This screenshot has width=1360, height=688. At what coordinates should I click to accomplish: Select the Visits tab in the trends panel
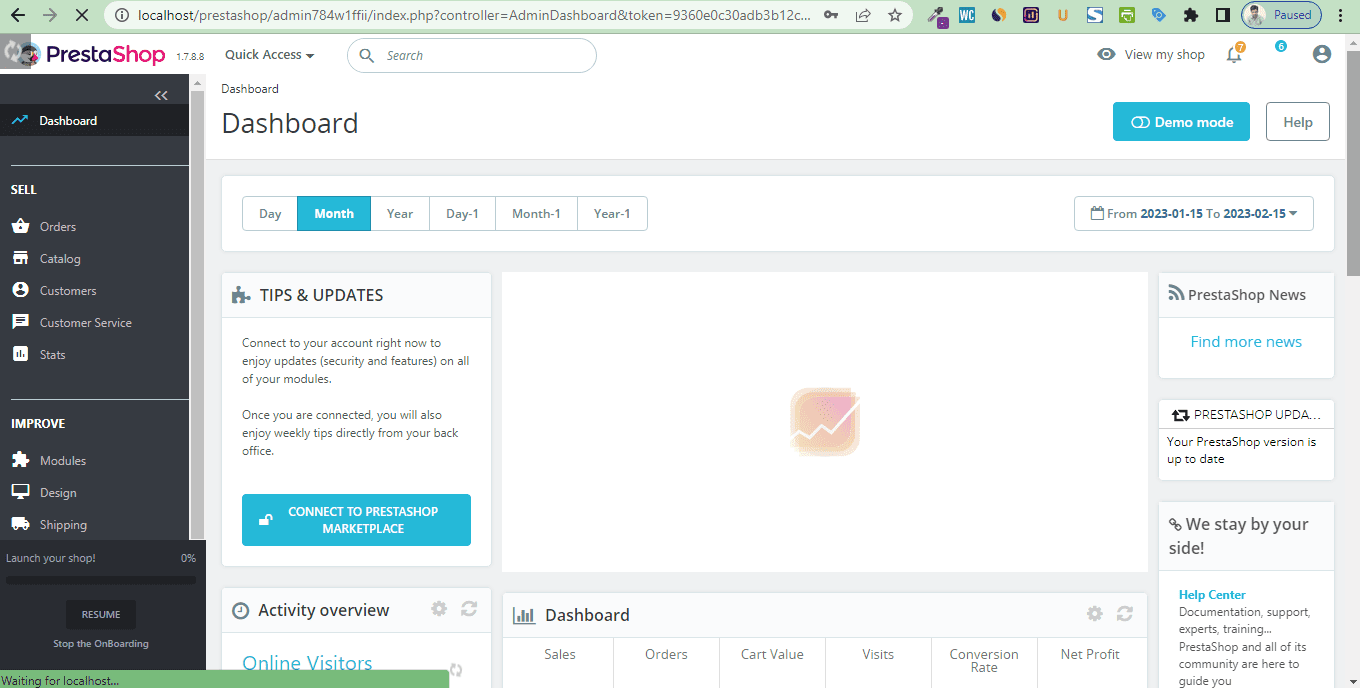pyautogui.click(x=878, y=662)
